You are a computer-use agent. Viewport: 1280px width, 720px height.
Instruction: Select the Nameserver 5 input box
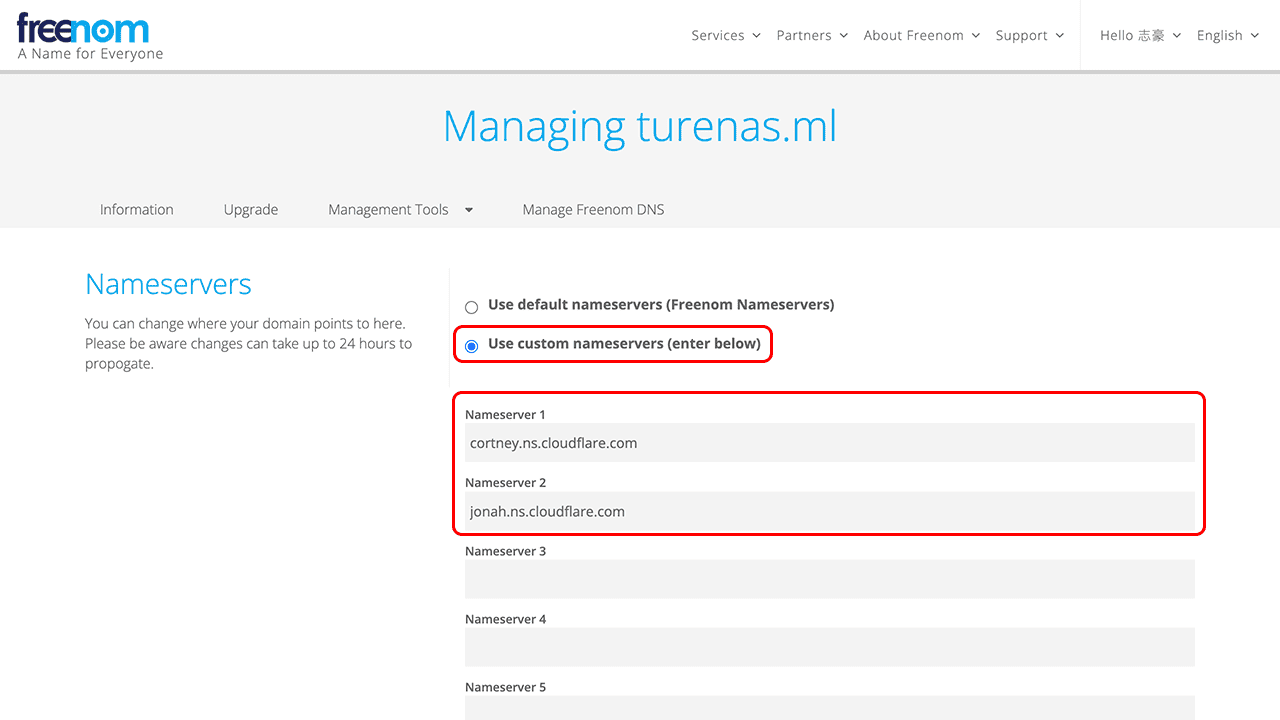829,708
